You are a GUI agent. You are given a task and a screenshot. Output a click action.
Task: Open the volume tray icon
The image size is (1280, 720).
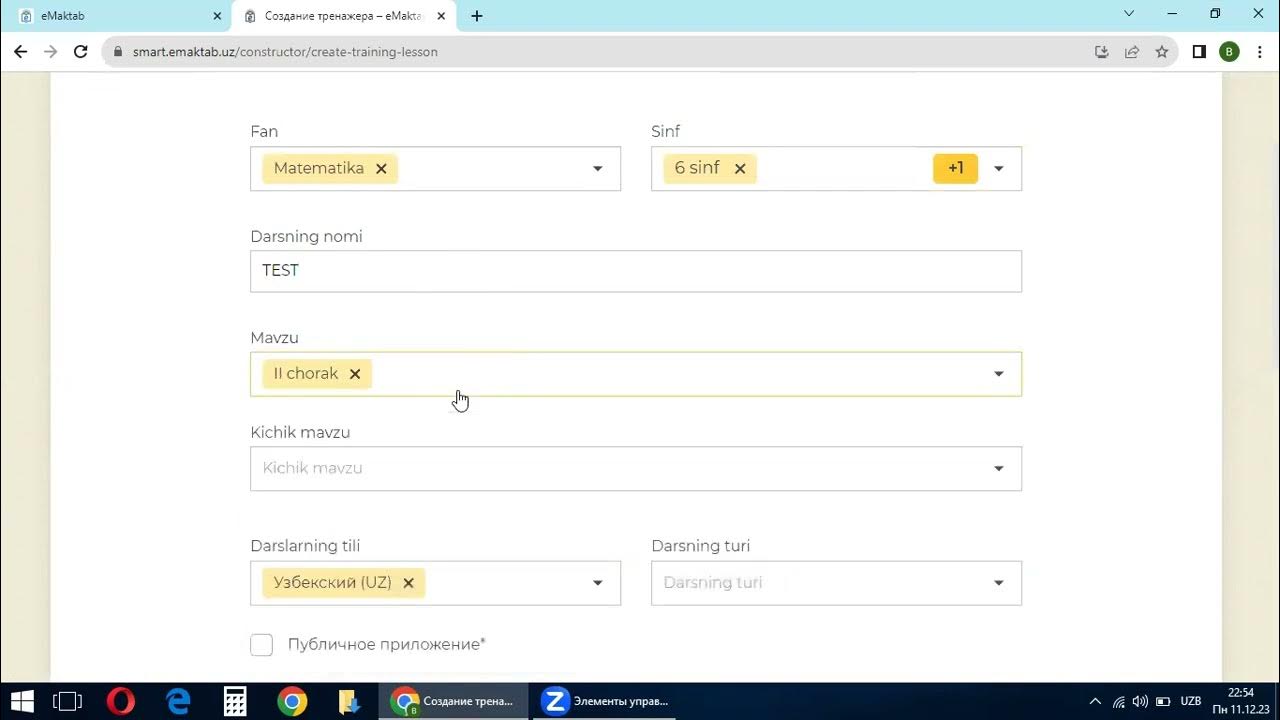tap(1140, 702)
